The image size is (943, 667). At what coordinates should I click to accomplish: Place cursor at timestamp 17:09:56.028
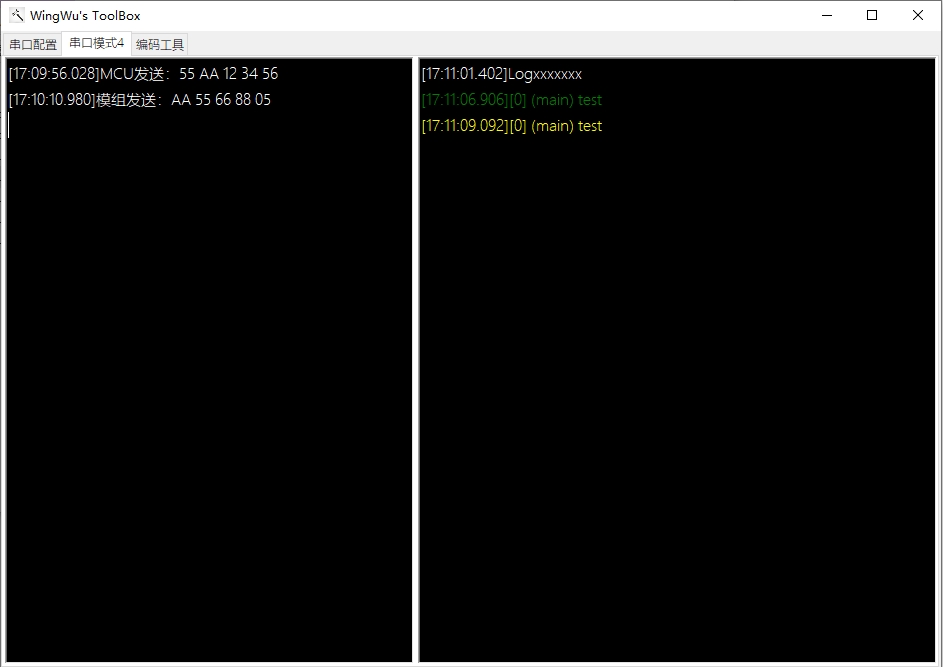point(54,74)
